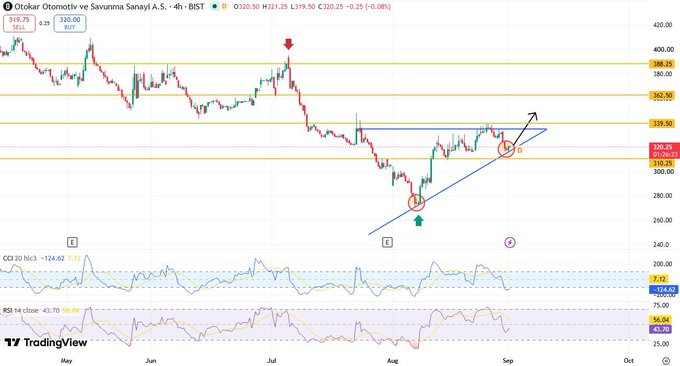The image size is (680, 366).
Task: Select the 310.25 price level label
Action: coord(662,163)
